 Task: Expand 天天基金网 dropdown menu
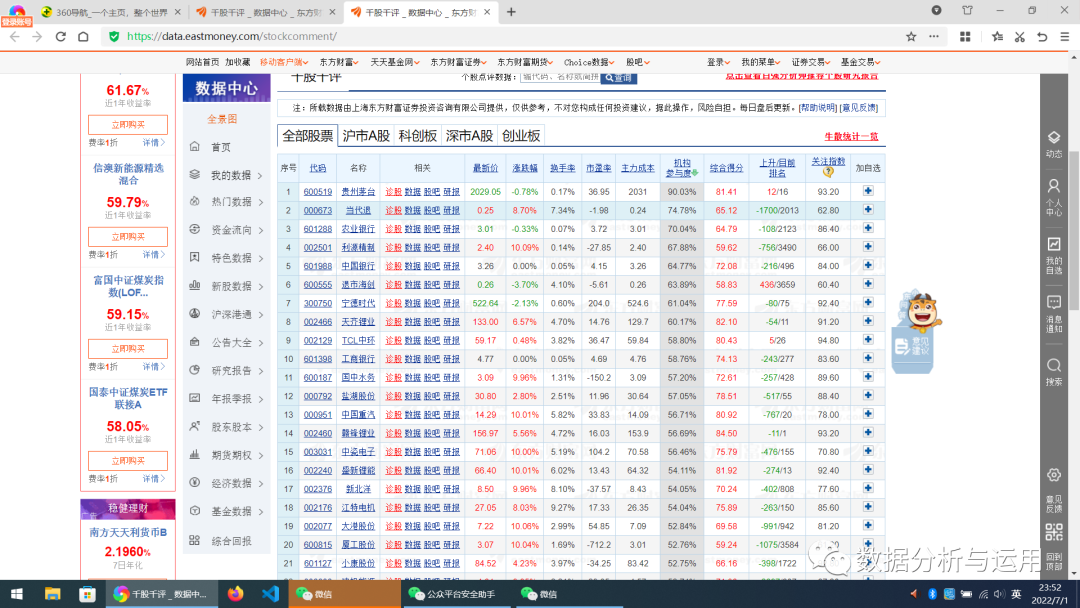point(395,62)
